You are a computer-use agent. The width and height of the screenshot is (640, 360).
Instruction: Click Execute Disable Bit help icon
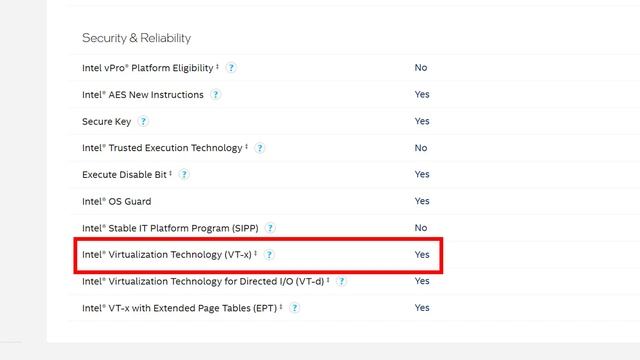click(x=184, y=175)
